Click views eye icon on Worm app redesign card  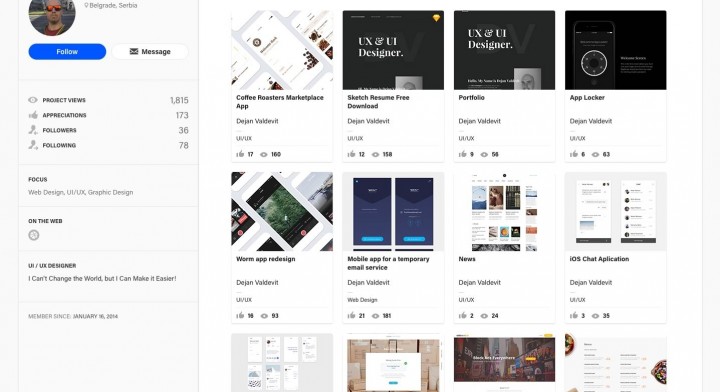pos(264,316)
